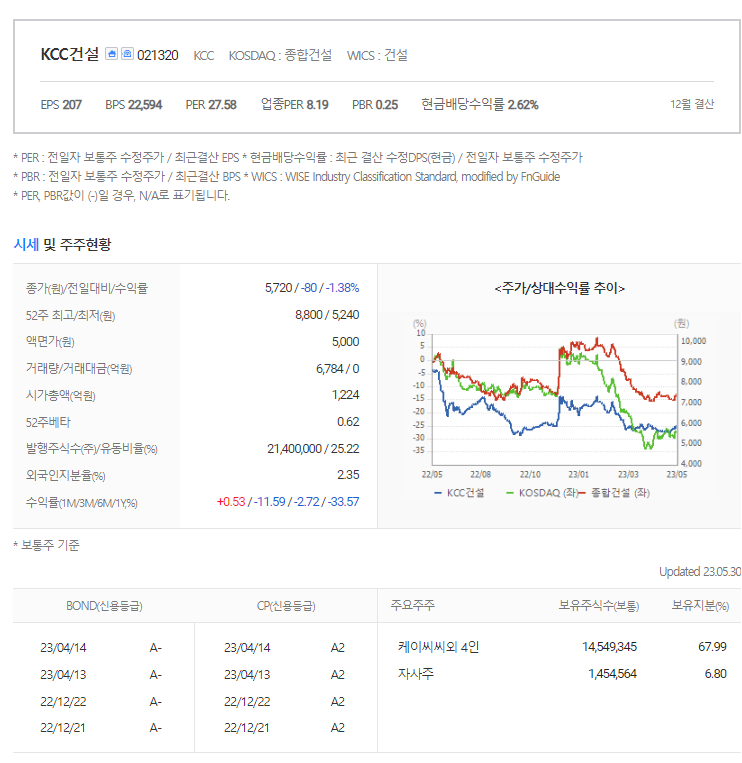The image size is (742, 763).
Task: Click the share count 14,549,345
Action: tap(609, 647)
